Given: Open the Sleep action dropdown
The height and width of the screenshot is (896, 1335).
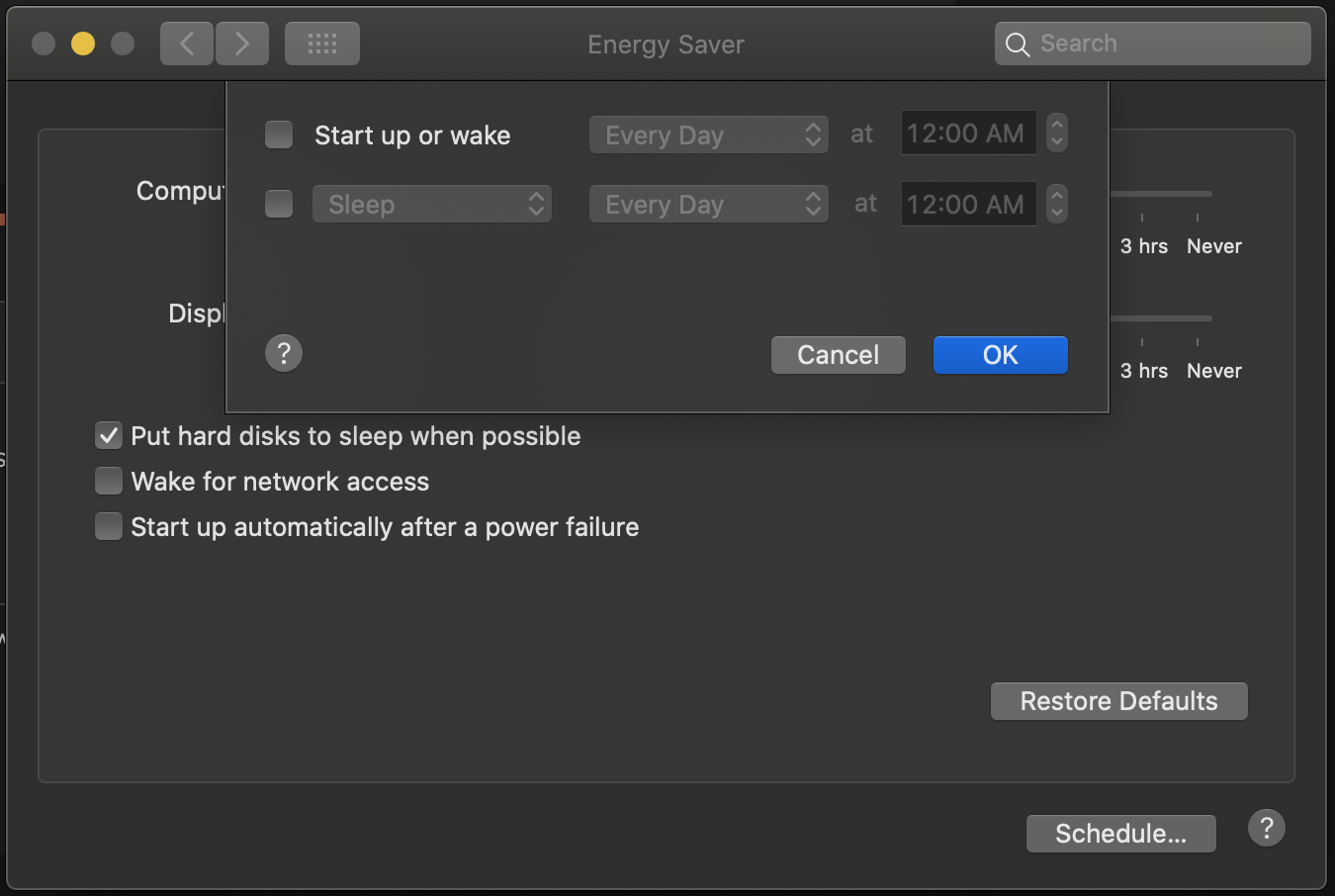Looking at the screenshot, I should tap(432, 205).
